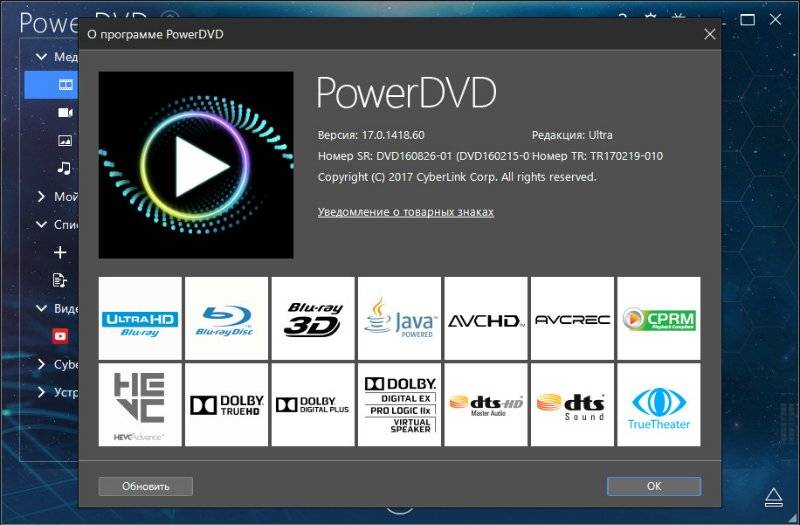800x525 pixels.
Task: Expand the Cybe... section chevron in sidebar
Action: (41, 364)
